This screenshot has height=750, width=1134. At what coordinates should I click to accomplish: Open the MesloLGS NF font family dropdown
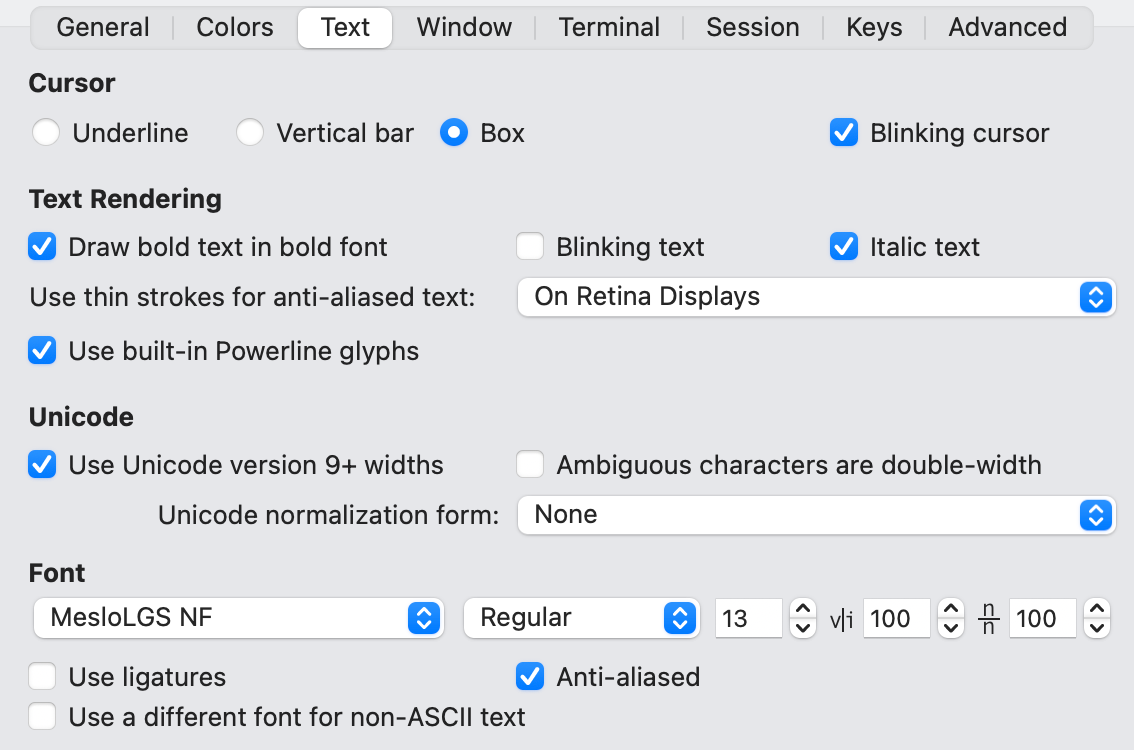pyautogui.click(x=237, y=618)
